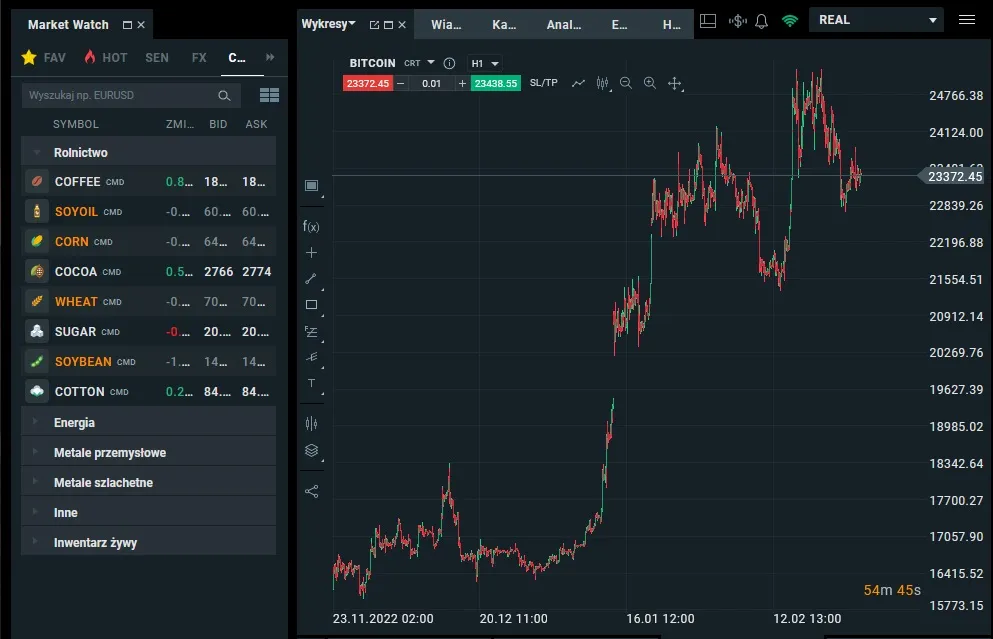Image resolution: width=993 pixels, height=639 pixels.
Task: Click the line chart icon beside SL/TP
Action: [x=578, y=83]
